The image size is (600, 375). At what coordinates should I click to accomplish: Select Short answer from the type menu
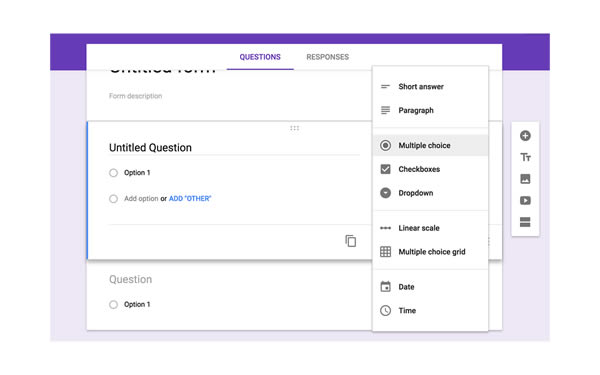point(430,86)
